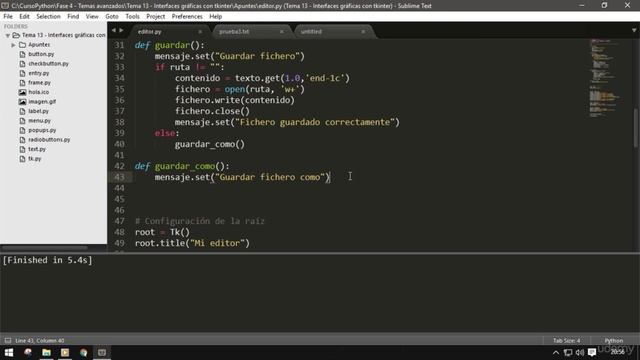Click the 'root.title("Mi editor")' line
The image size is (640, 360).
coord(192,243)
